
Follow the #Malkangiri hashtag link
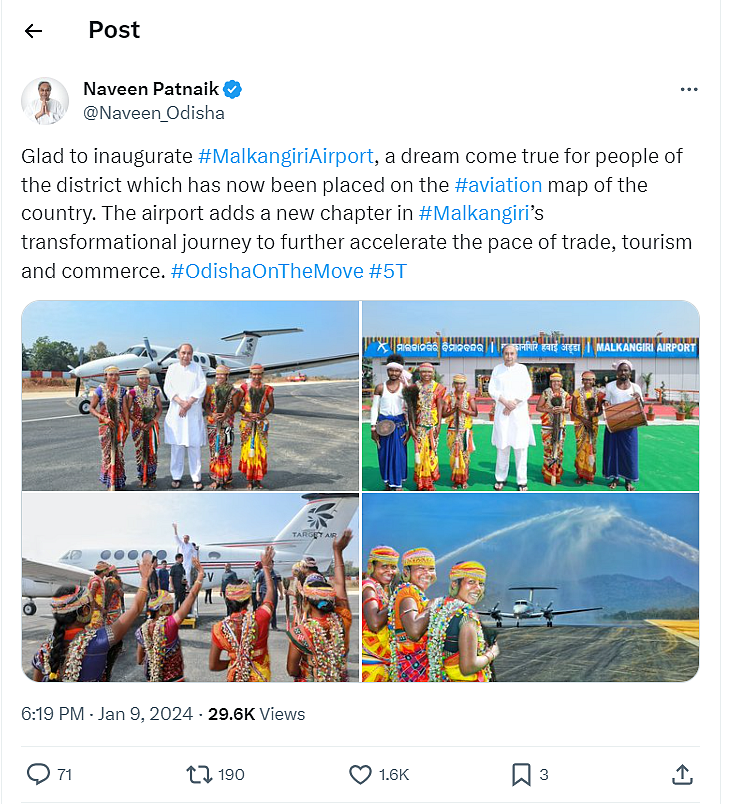[x=474, y=213]
